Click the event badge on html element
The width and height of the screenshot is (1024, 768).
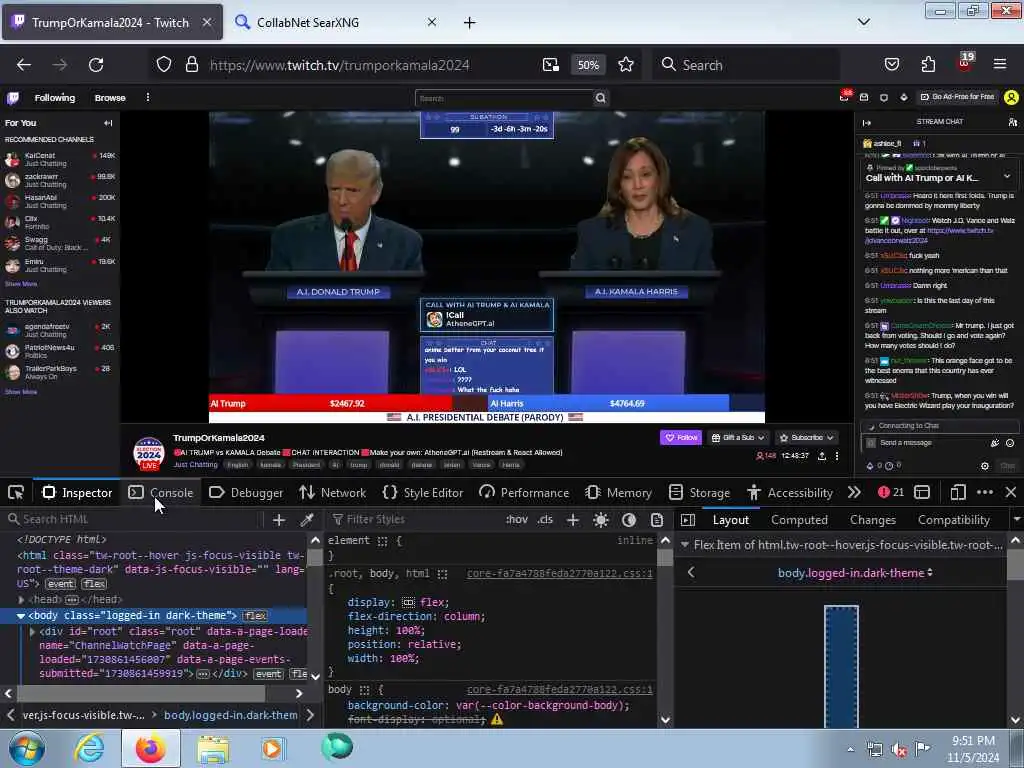(60, 584)
